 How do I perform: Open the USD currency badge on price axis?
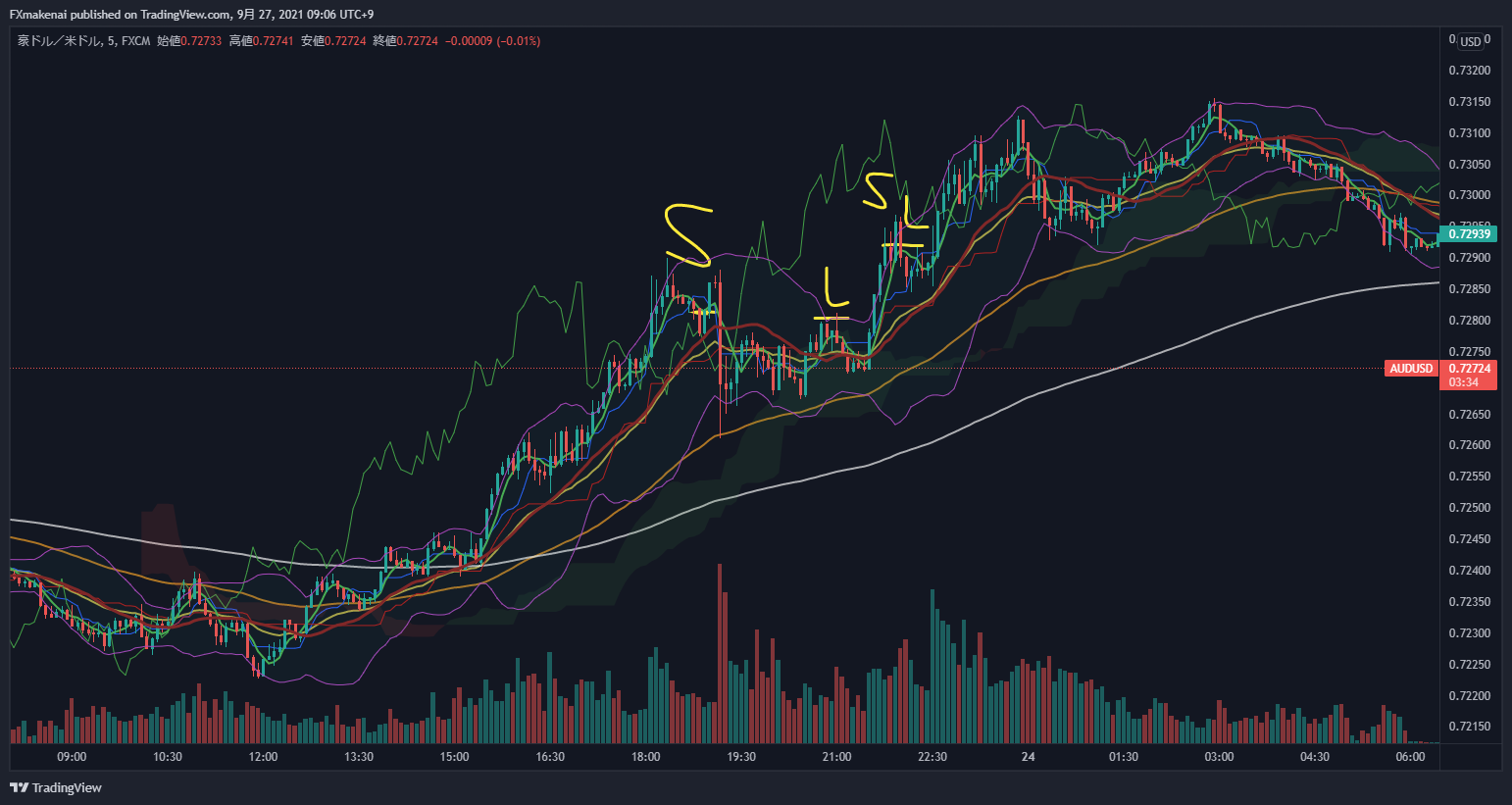tap(1471, 41)
